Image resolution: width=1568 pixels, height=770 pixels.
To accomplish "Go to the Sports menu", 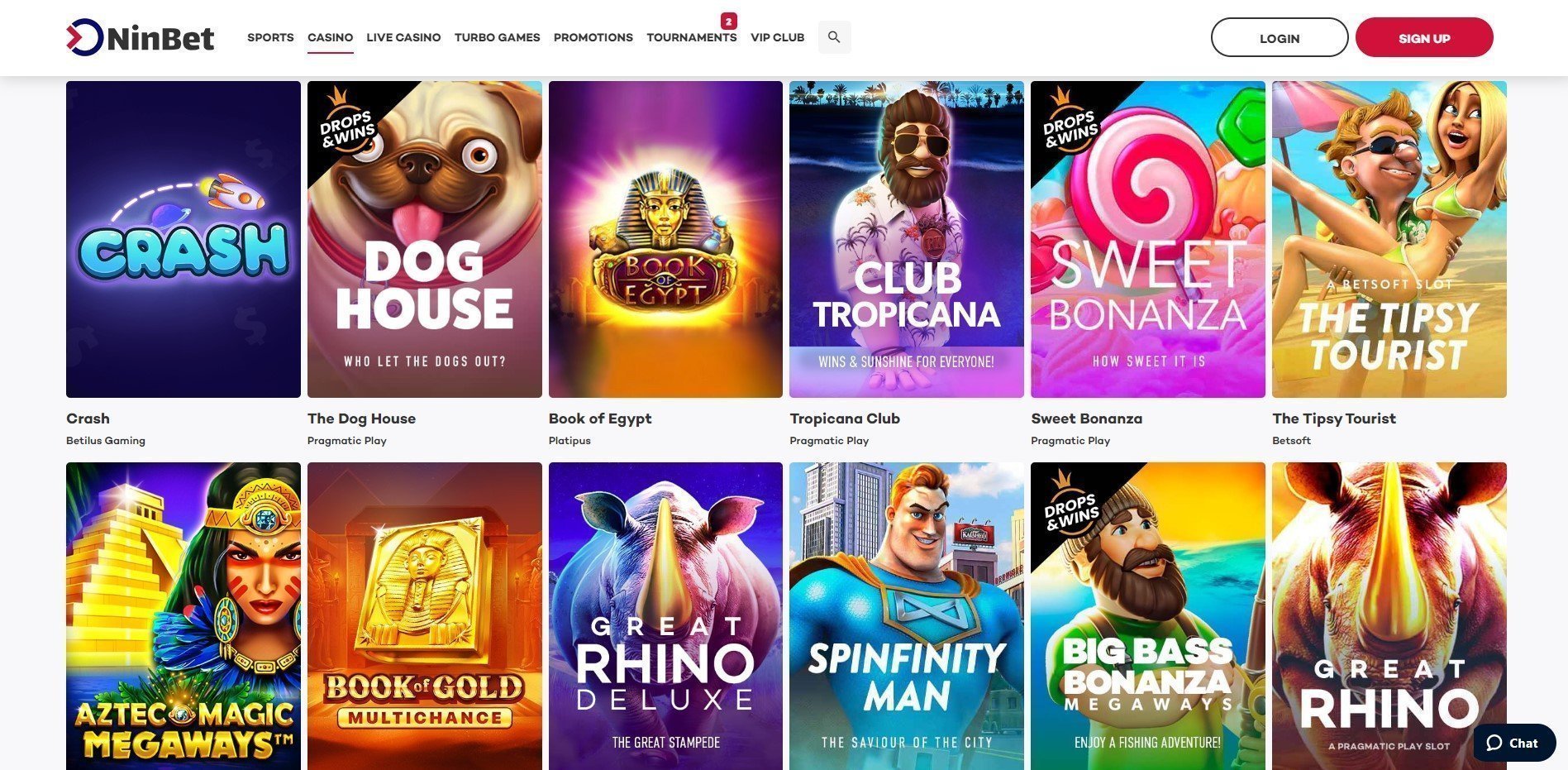I will click(270, 37).
